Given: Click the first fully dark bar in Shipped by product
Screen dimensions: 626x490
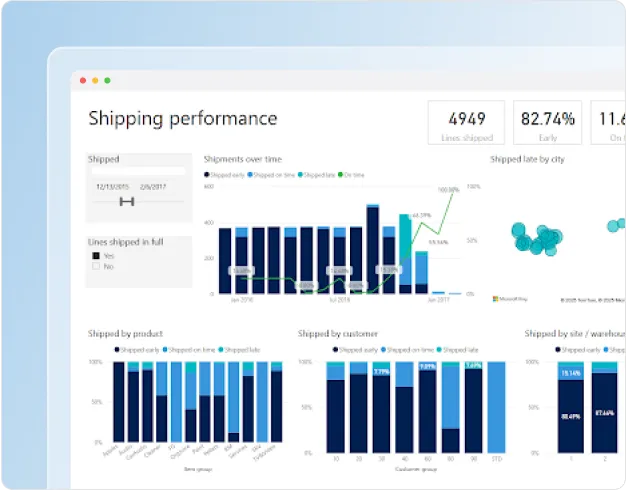Looking at the screenshot, I should tap(119, 402).
